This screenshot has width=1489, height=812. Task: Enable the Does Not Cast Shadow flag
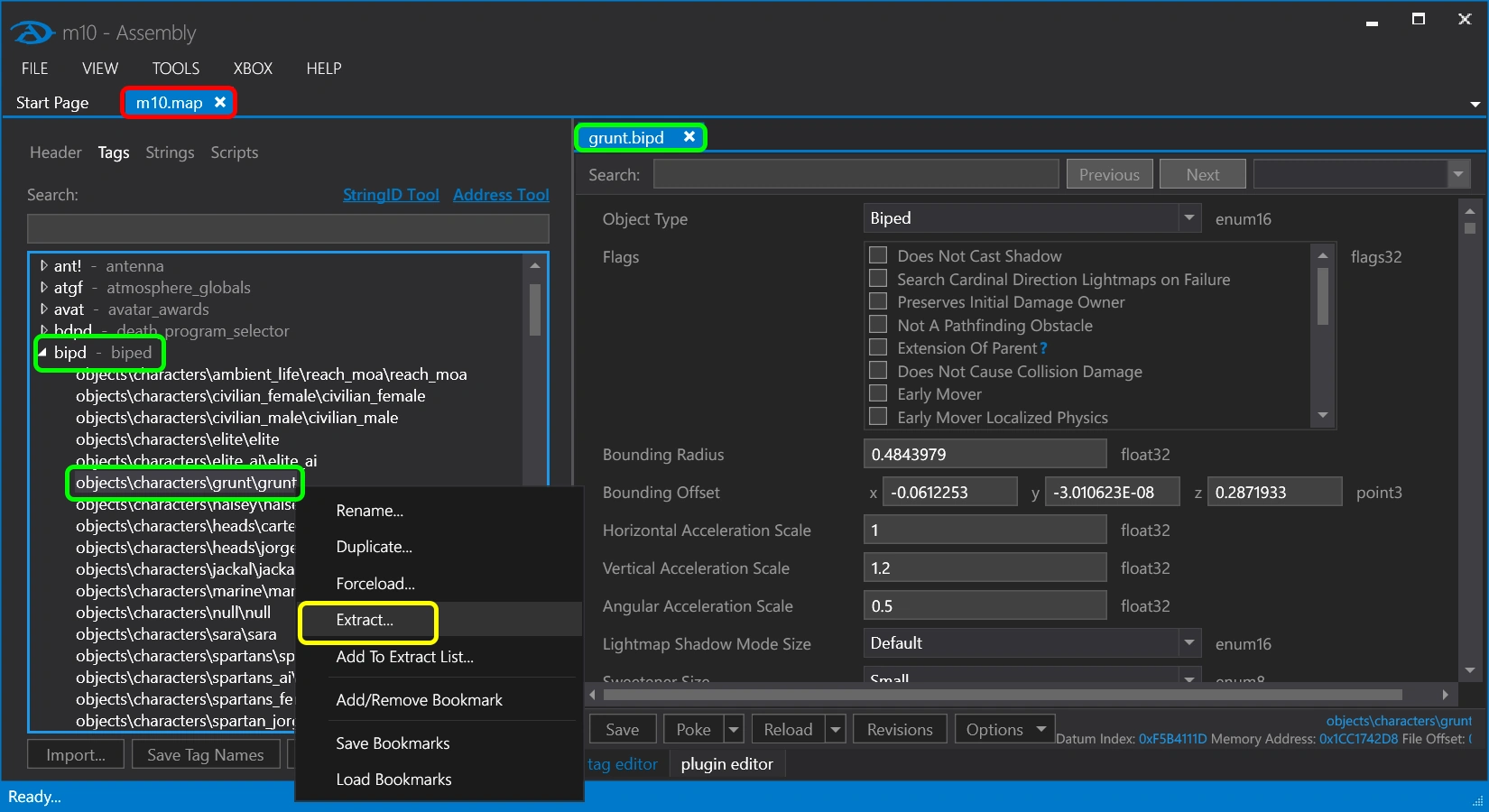point(877,256)
